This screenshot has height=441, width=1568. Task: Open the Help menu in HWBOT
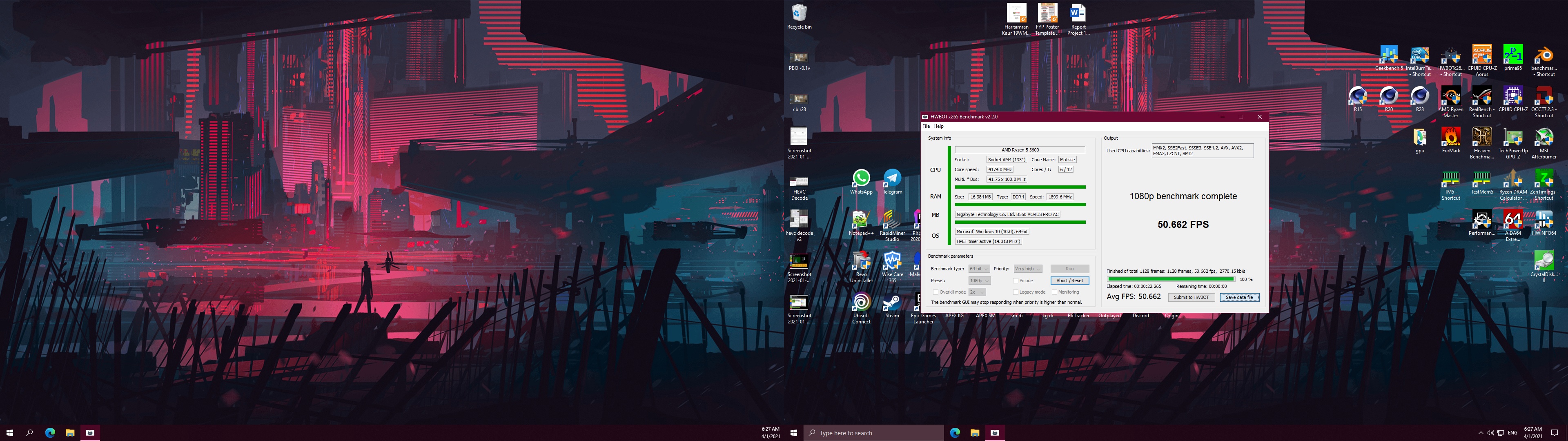(x=939, y=126)
